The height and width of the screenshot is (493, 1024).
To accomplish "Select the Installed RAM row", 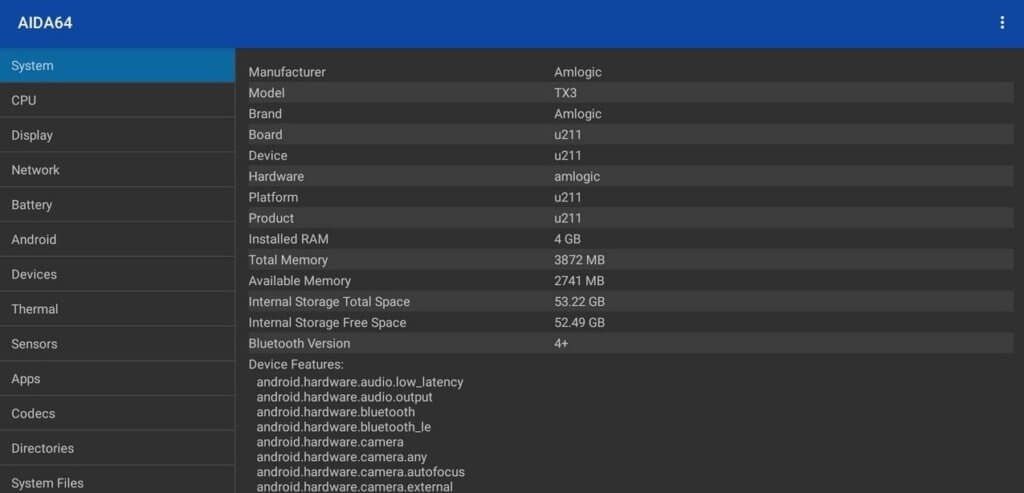I will pyautogui.click(x=630, y=239).
